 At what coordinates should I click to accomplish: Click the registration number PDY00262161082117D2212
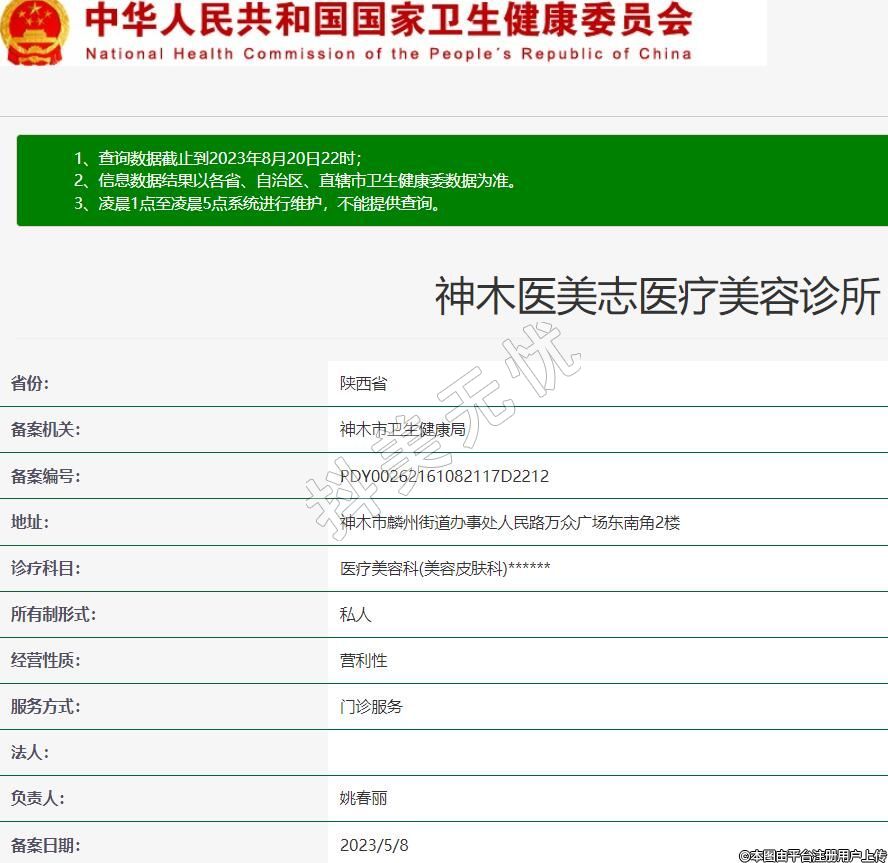pos(444,476)
